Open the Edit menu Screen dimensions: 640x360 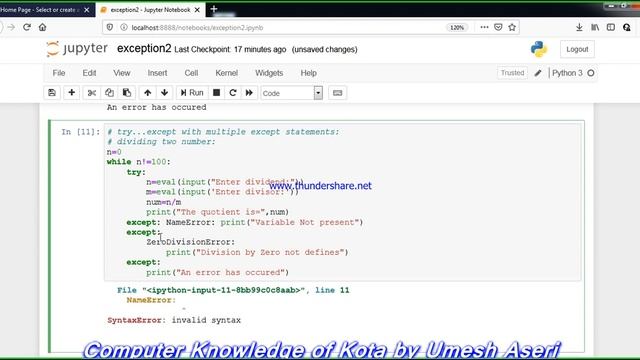89,73
